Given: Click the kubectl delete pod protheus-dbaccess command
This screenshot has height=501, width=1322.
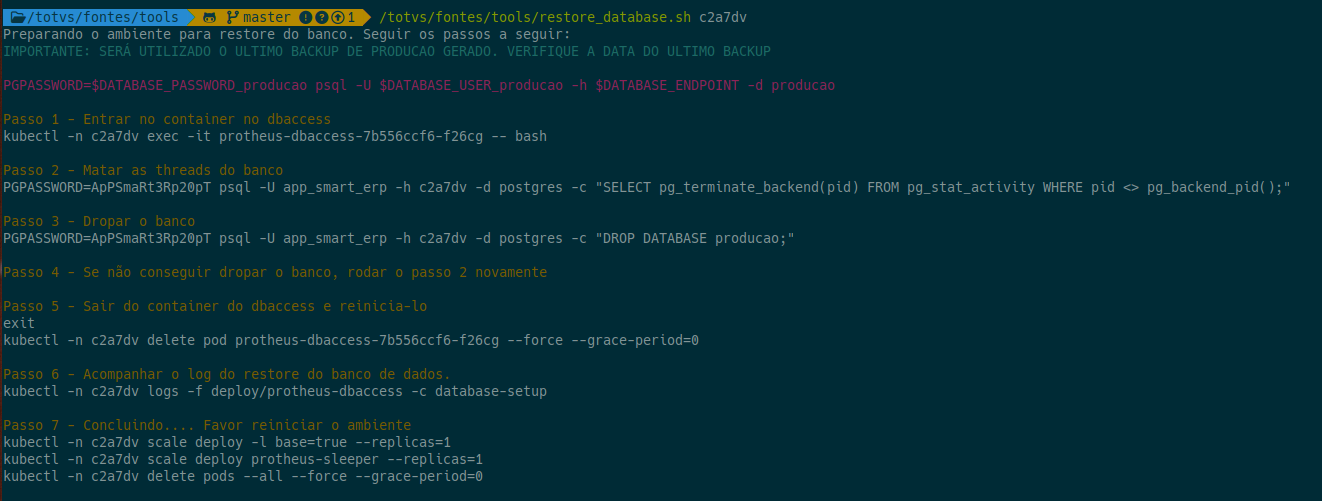Looking at the screenshot, I should 351,341.
